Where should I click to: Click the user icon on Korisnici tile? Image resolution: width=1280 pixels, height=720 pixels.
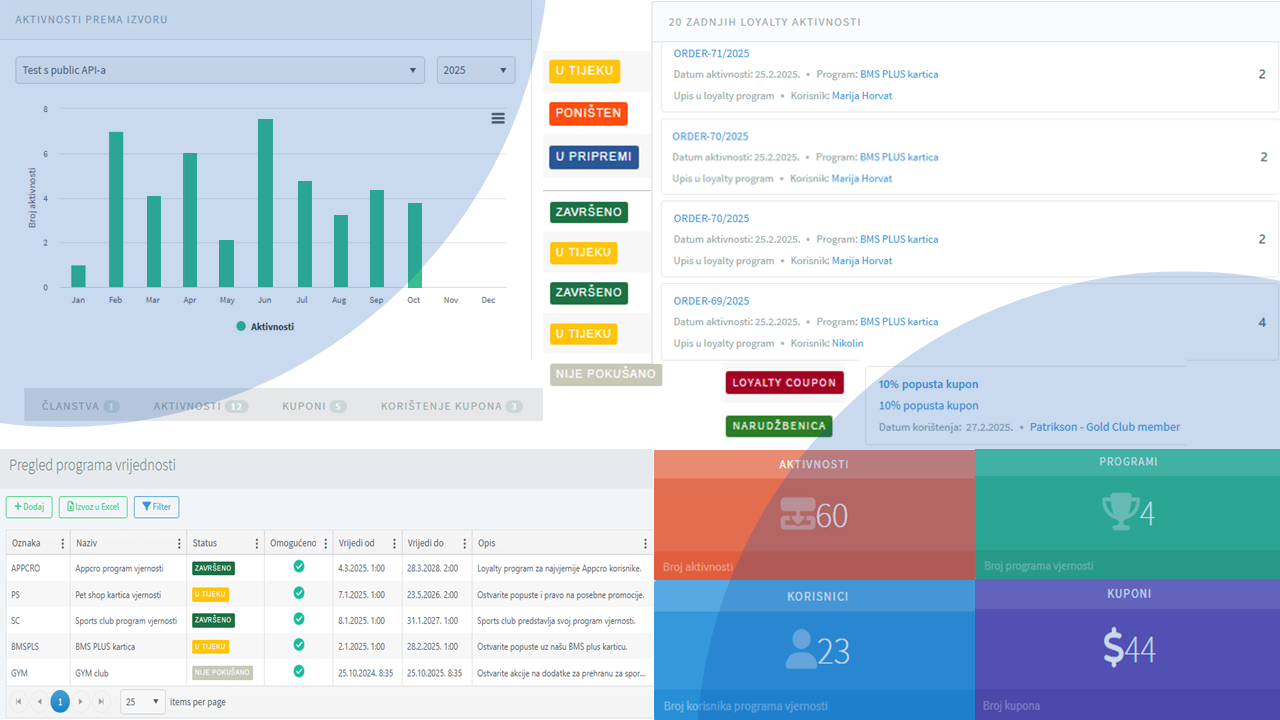coord(801,650)
